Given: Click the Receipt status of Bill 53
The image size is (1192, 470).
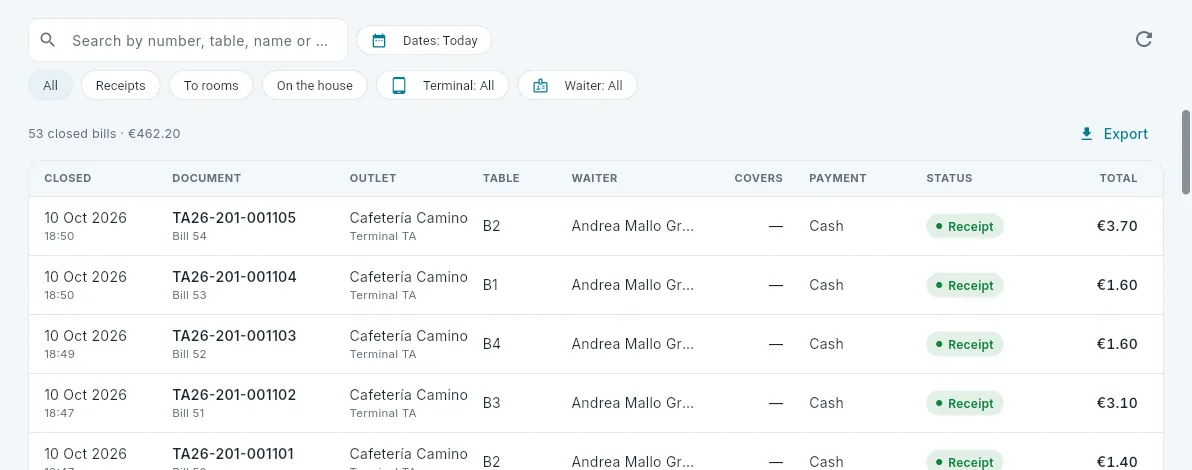Looking at the screenshot, I should pos(965,285).
